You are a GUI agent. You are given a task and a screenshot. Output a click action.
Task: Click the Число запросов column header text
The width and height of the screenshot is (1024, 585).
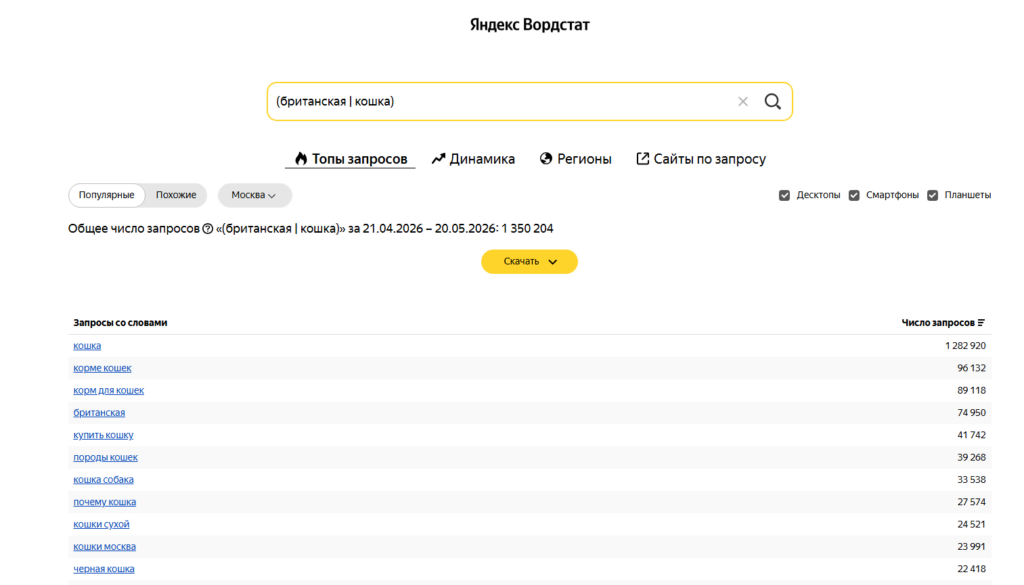point(938,323)
